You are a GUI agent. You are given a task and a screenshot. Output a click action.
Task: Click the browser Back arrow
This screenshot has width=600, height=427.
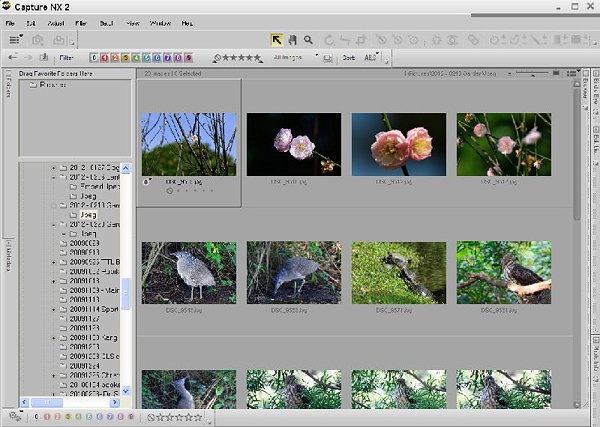[x=12, y=57]
